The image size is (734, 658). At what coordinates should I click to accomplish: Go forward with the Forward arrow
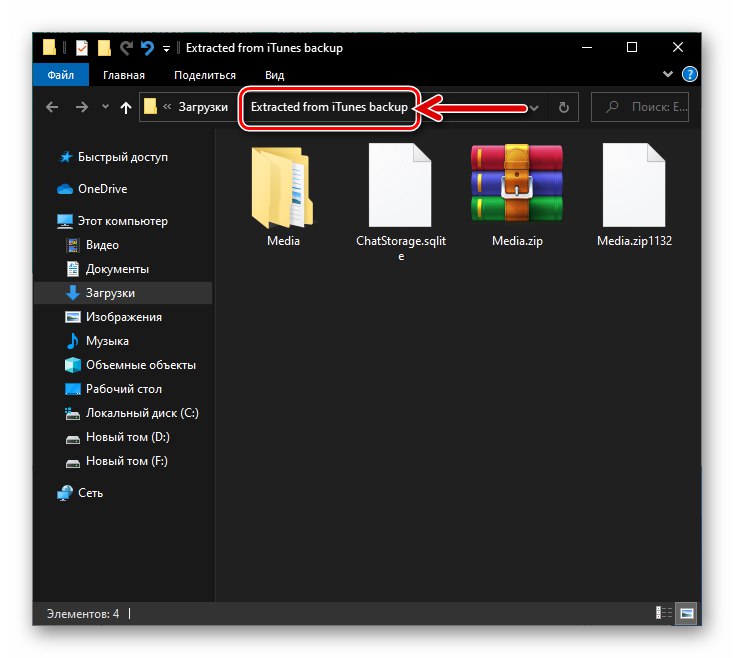click(x=81, y=107)
